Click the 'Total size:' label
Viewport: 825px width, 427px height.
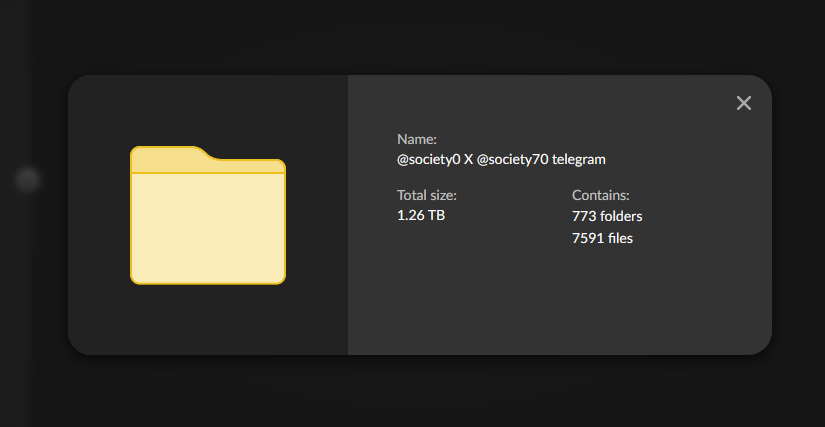coord(427,196)
